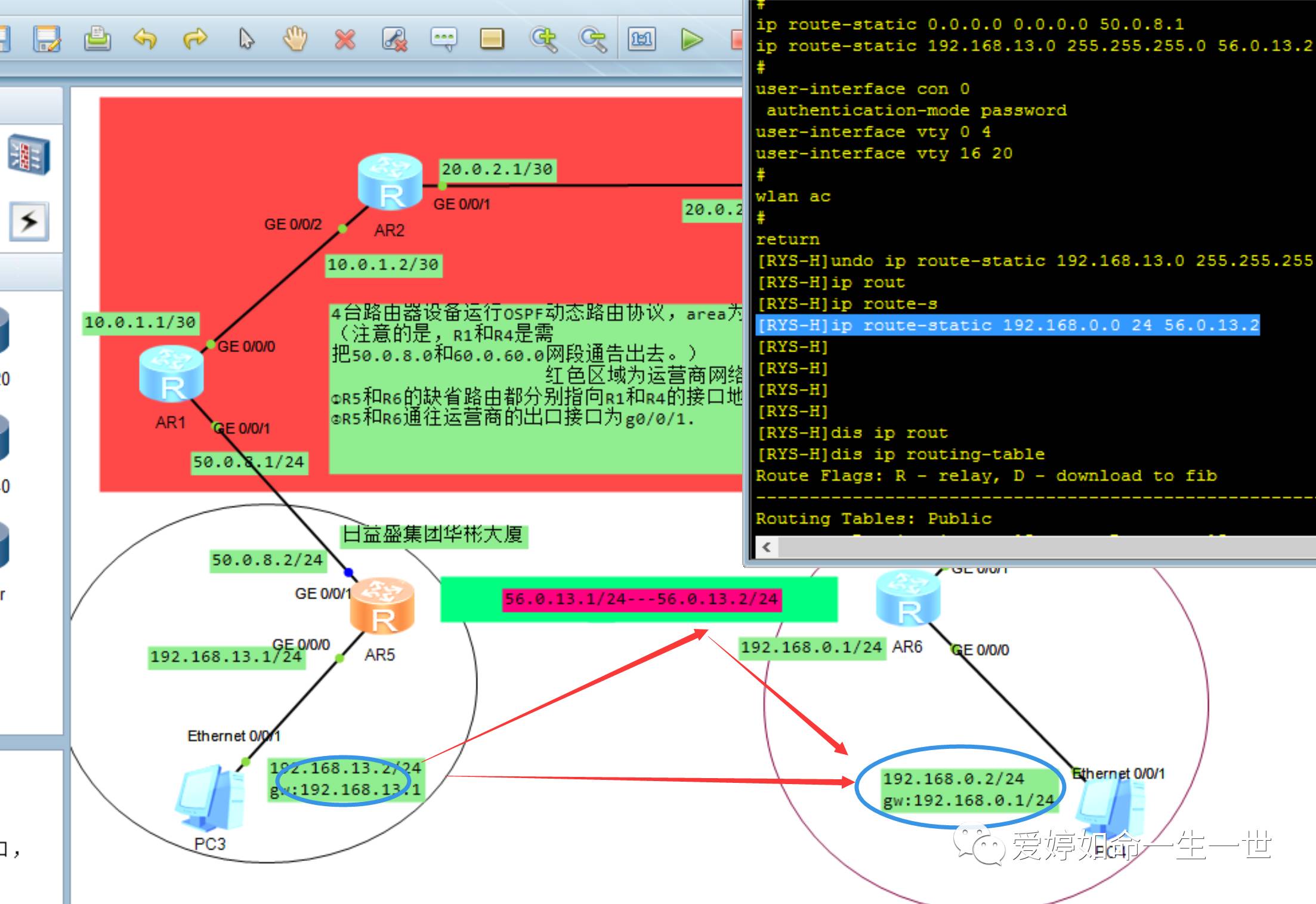Click the red X delete tool

[345, 39]
